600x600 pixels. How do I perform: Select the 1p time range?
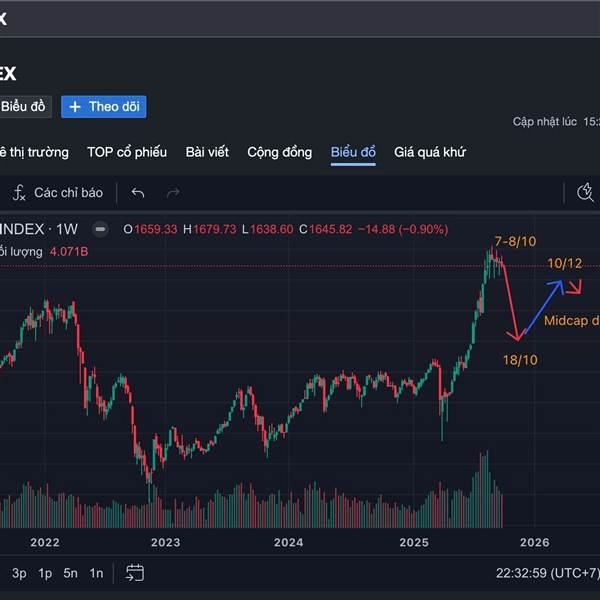45,573
